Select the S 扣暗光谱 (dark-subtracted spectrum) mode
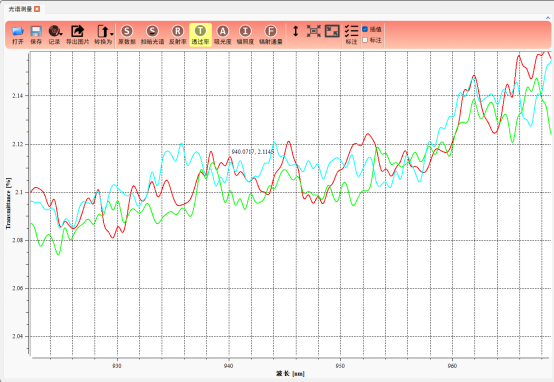554x382 pixels. 152,35
